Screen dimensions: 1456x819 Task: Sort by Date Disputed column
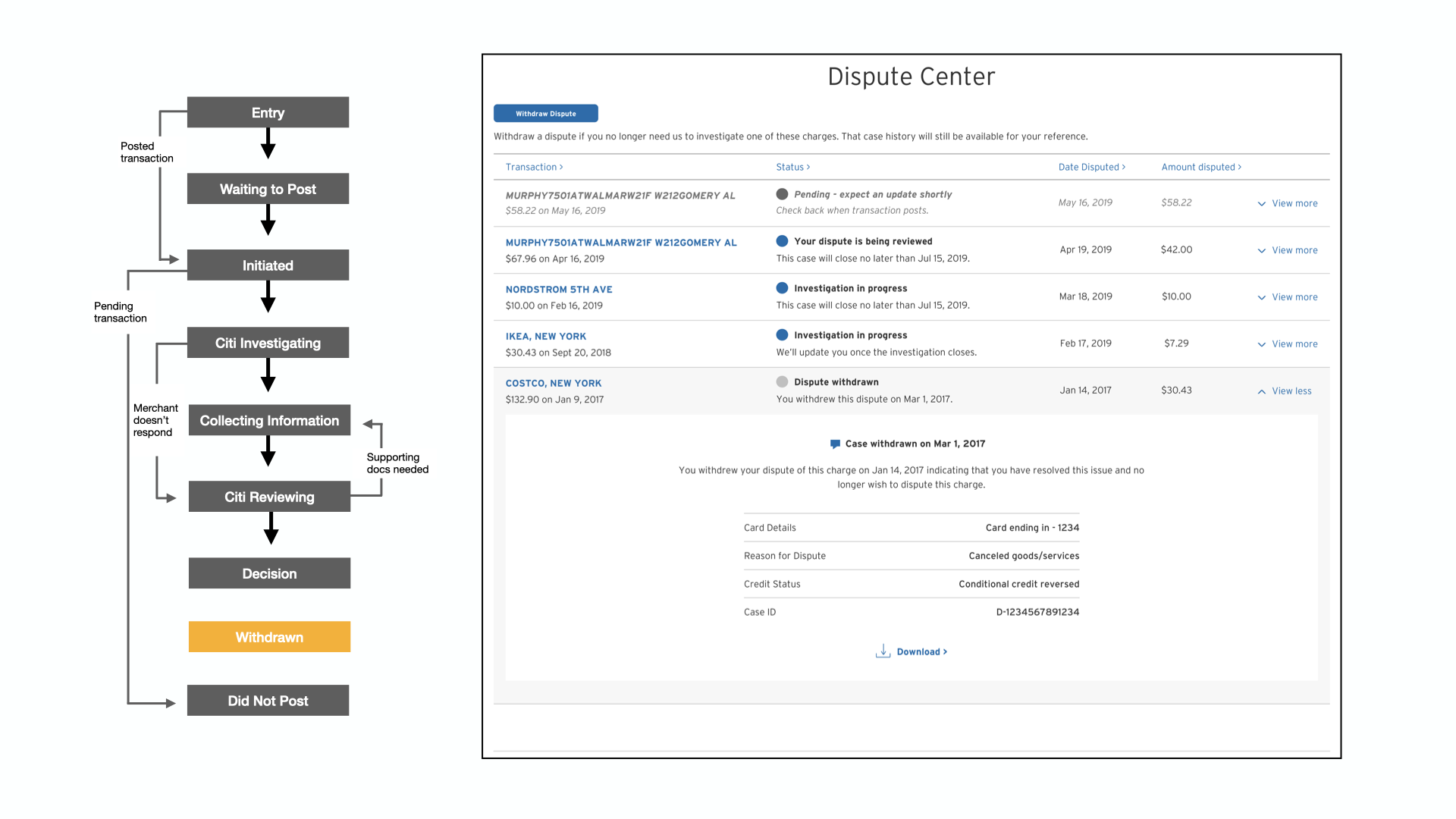coord(1091,167)
